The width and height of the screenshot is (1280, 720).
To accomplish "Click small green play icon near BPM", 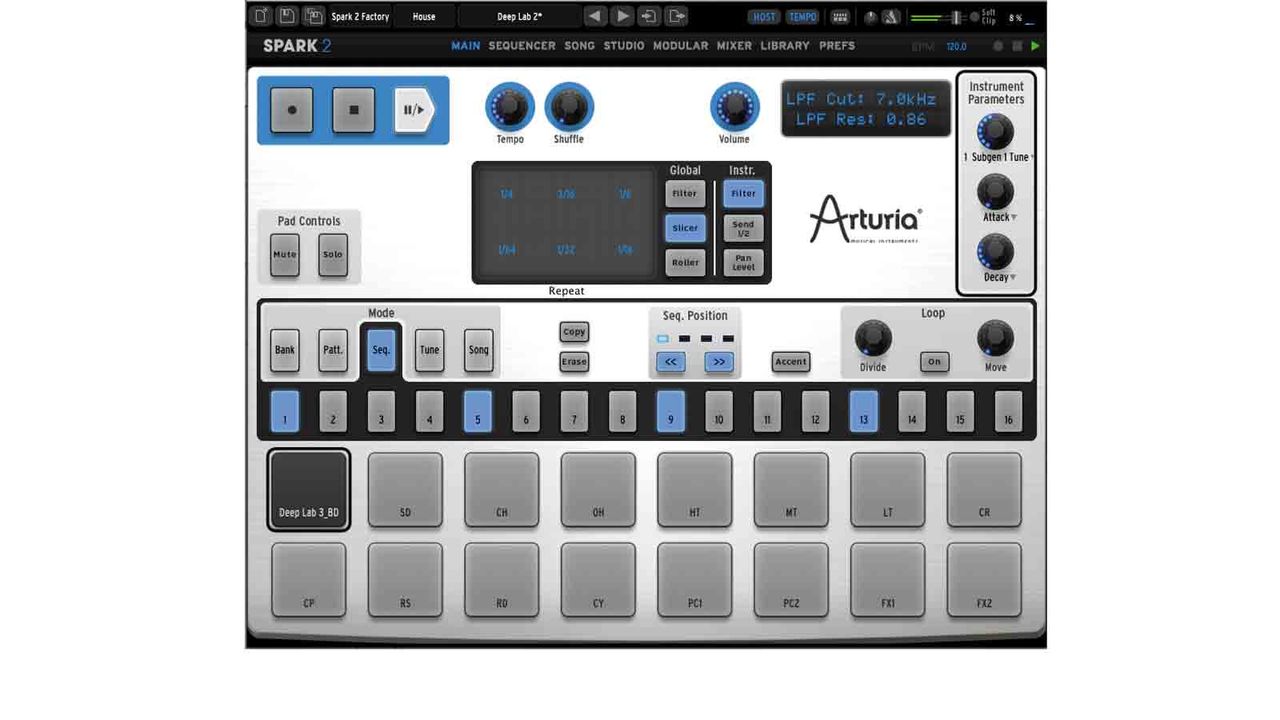I will (x=1035, y=46).
